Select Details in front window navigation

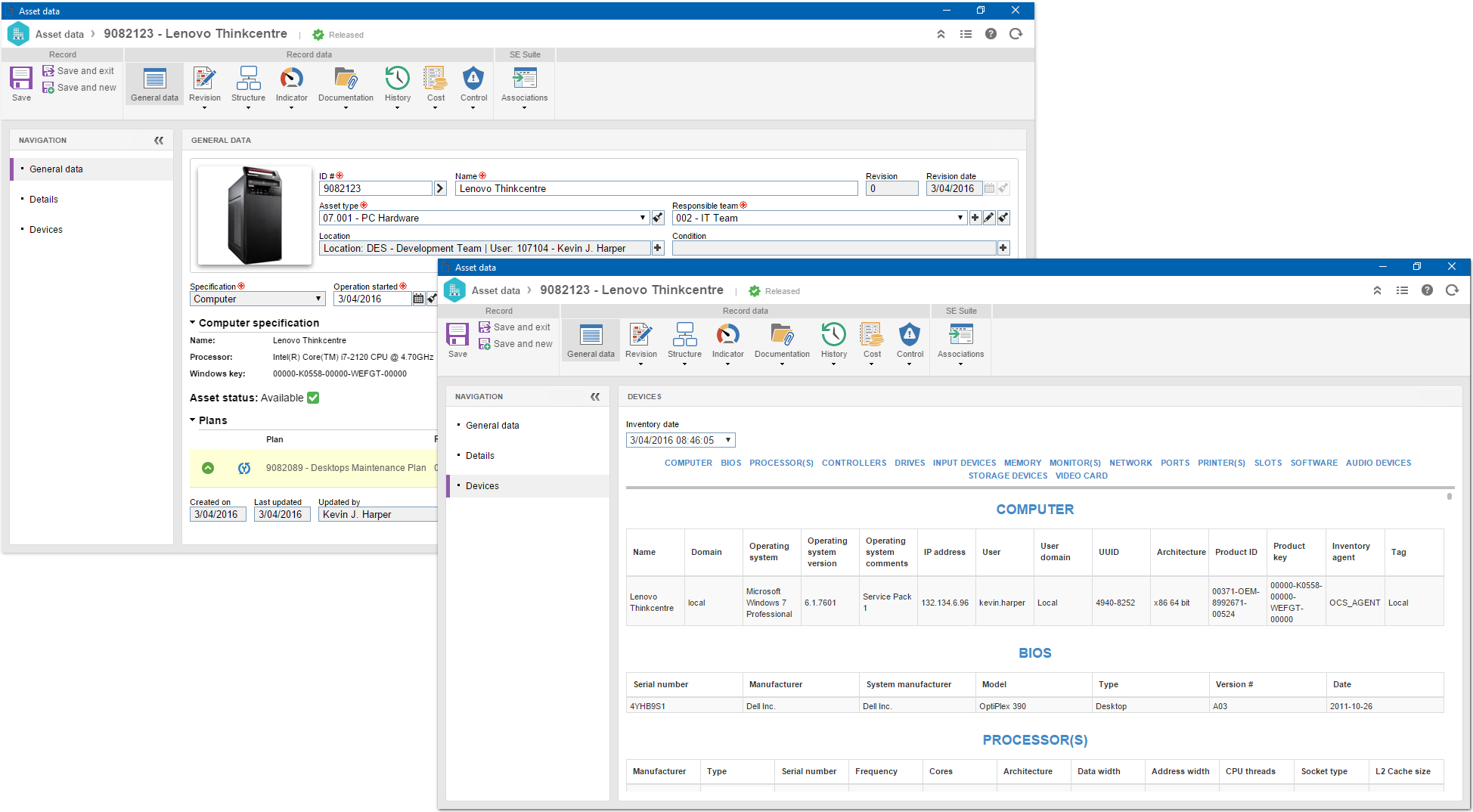click(480, 456)
